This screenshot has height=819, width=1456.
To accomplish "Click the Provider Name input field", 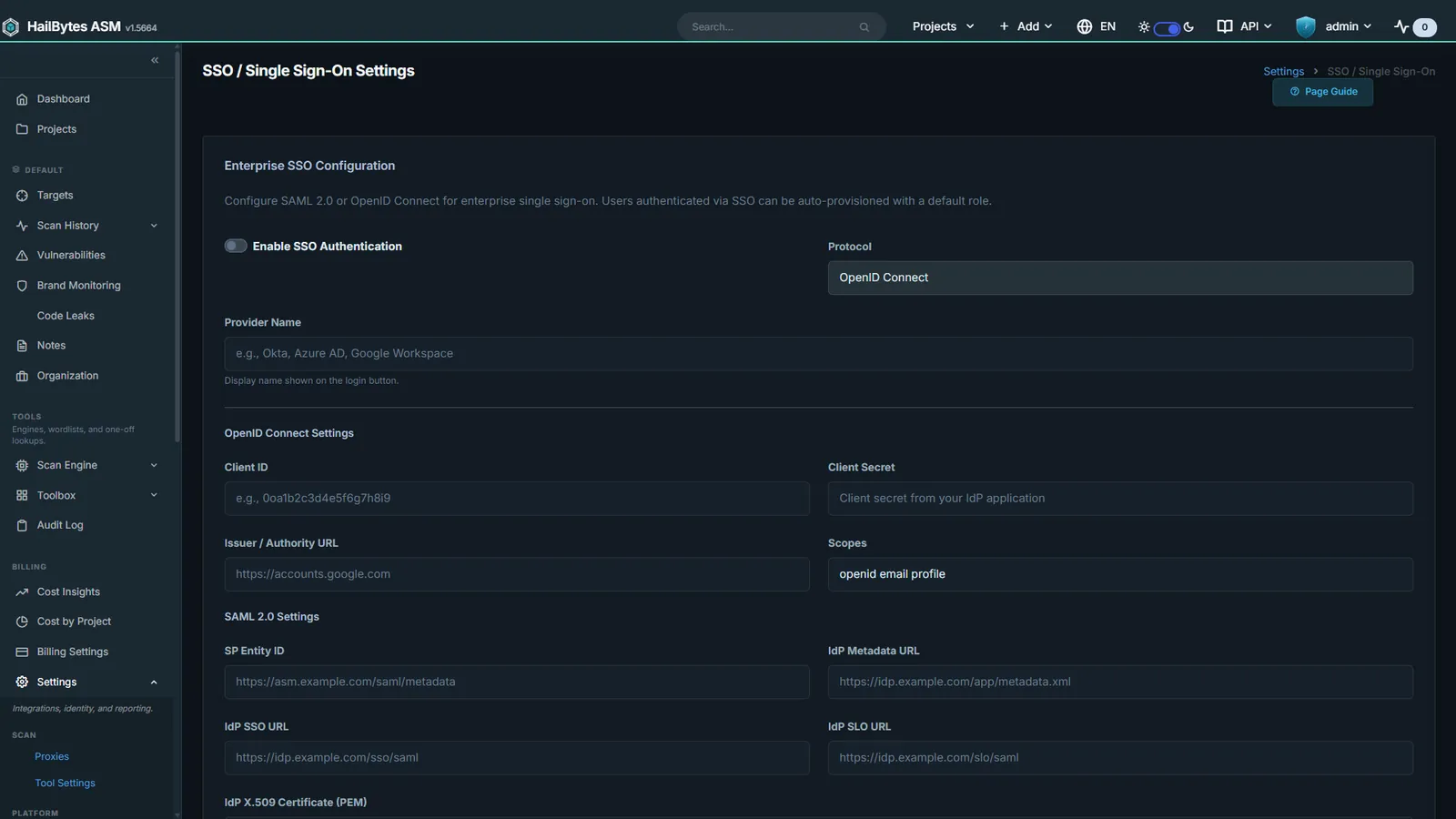I will pyautogui.click(x=818, y=354).
